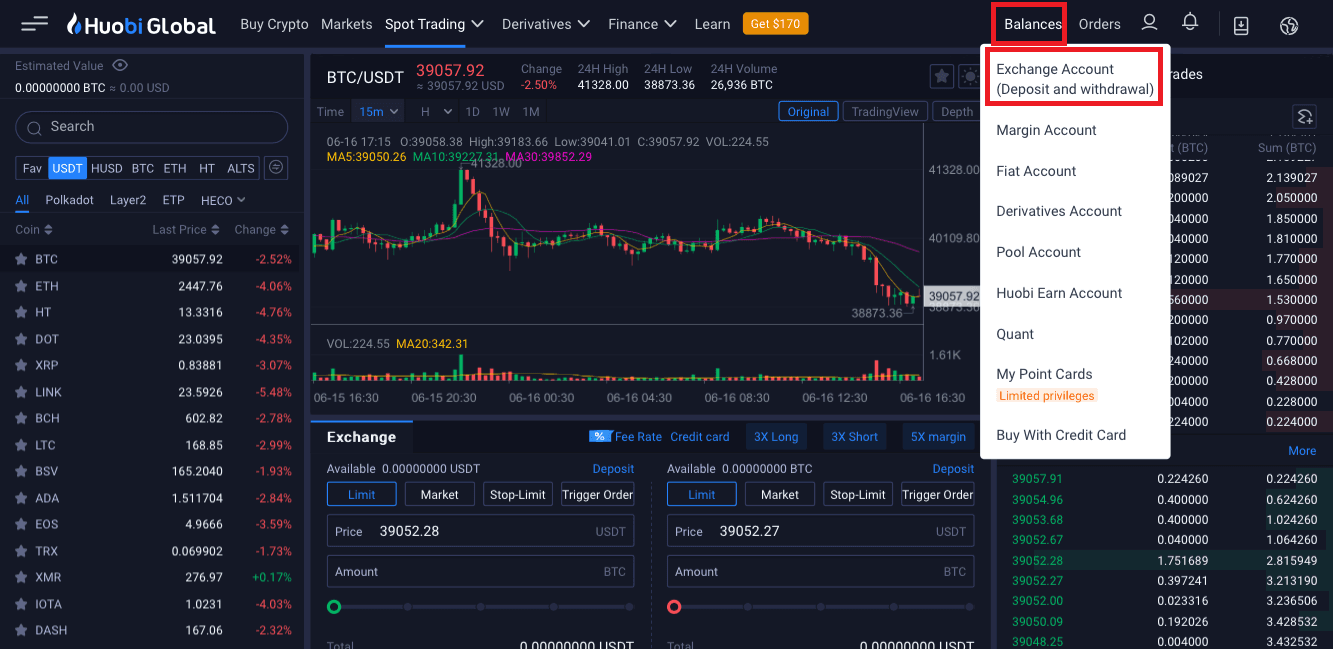This screenshot has height=649, width=1333.
Task: Select Limit order type on buy side
Action: (362, 494)
